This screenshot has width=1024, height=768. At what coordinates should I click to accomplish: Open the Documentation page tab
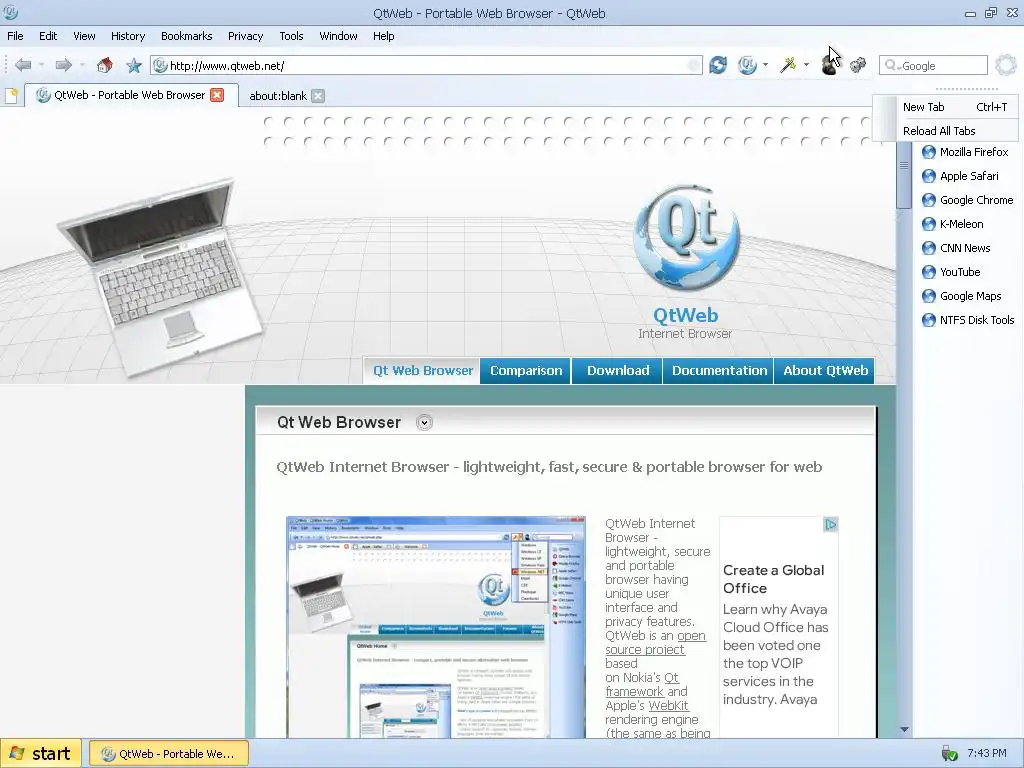(719, 370)
